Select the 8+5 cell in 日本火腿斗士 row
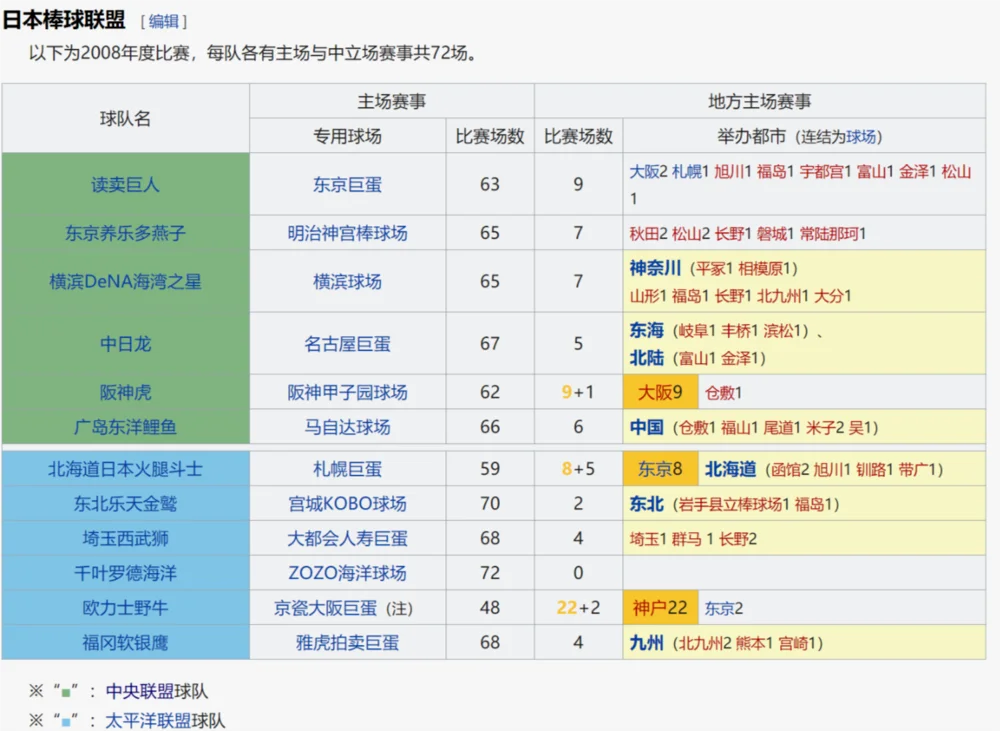Screen dimensions: 1000x731 click(578, 469)
